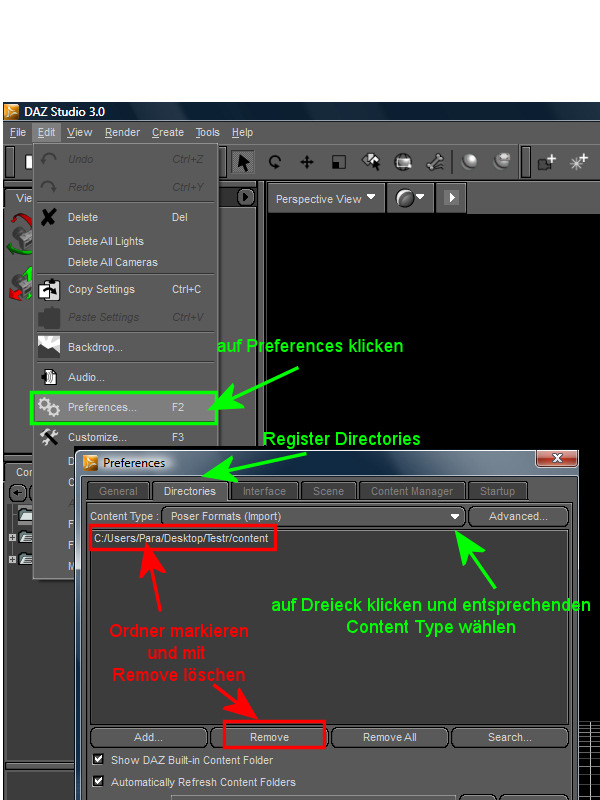This screenshot has height=800, width=600.
Task: Switch to the Content Manager tab
Action: click(x=412, y=491)
